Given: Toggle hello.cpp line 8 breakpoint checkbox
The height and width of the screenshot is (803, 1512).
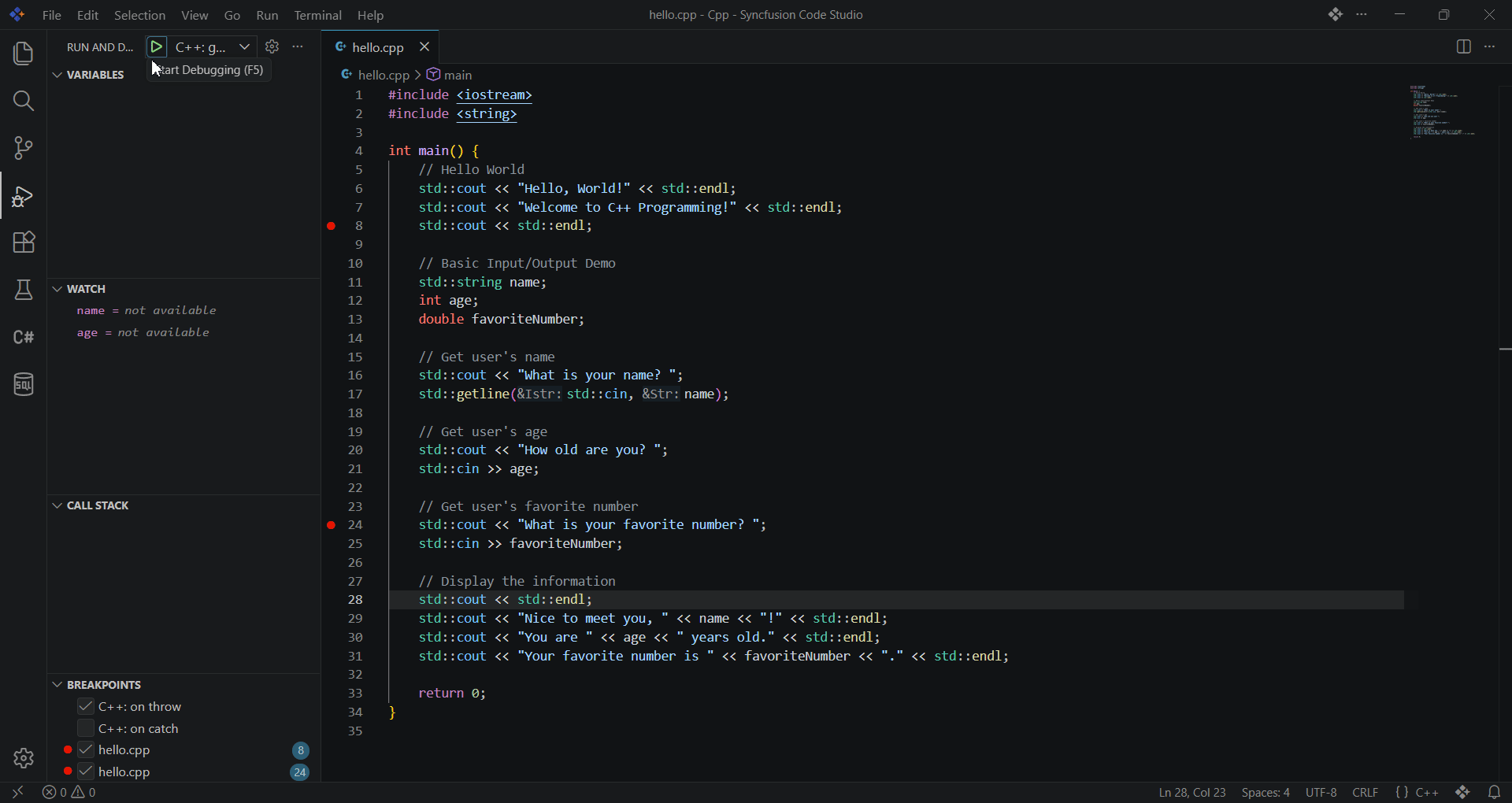Looking at the screenshot, I should point(86,749).
